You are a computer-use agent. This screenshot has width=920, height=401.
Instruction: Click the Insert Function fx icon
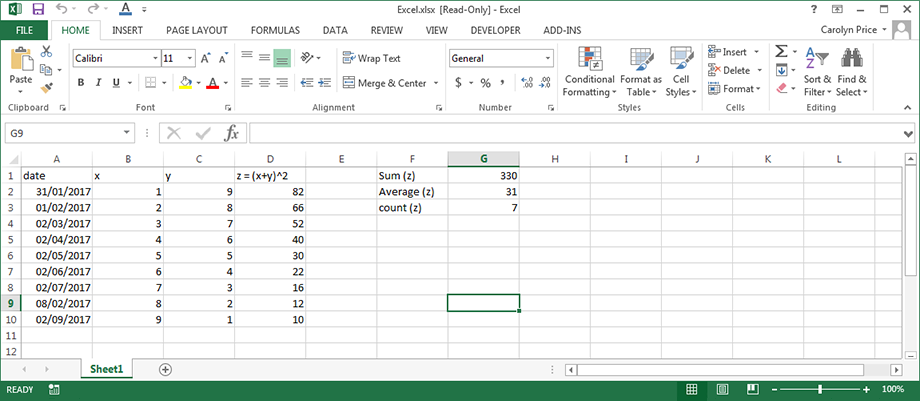(x=231, y=133)
